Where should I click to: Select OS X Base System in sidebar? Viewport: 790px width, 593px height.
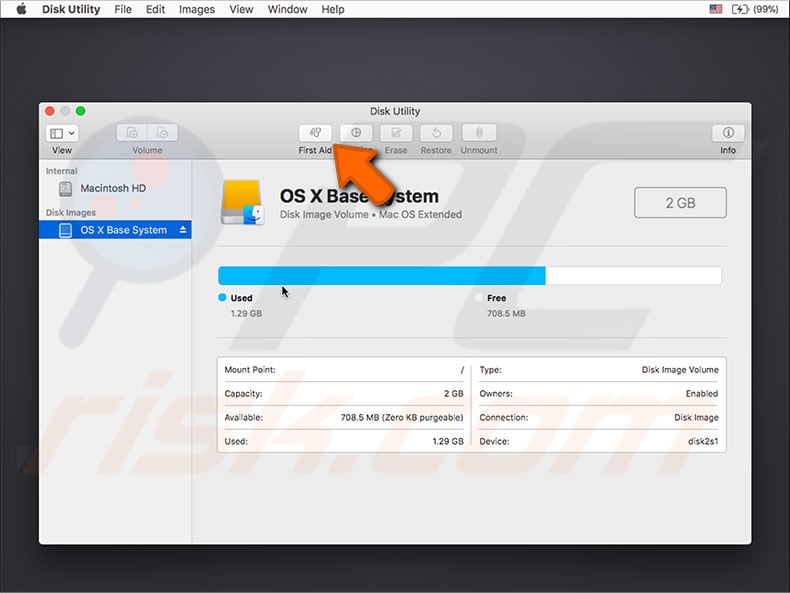click(123, 230)
